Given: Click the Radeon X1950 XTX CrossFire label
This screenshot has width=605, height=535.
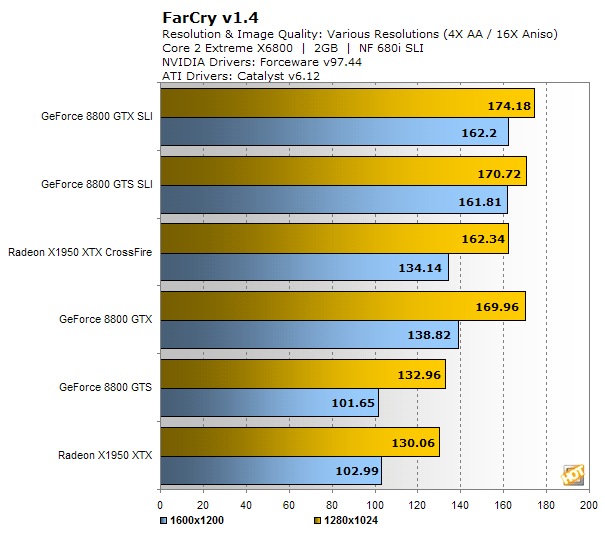Looking at the screenshot, I should [x=80, y=252].
